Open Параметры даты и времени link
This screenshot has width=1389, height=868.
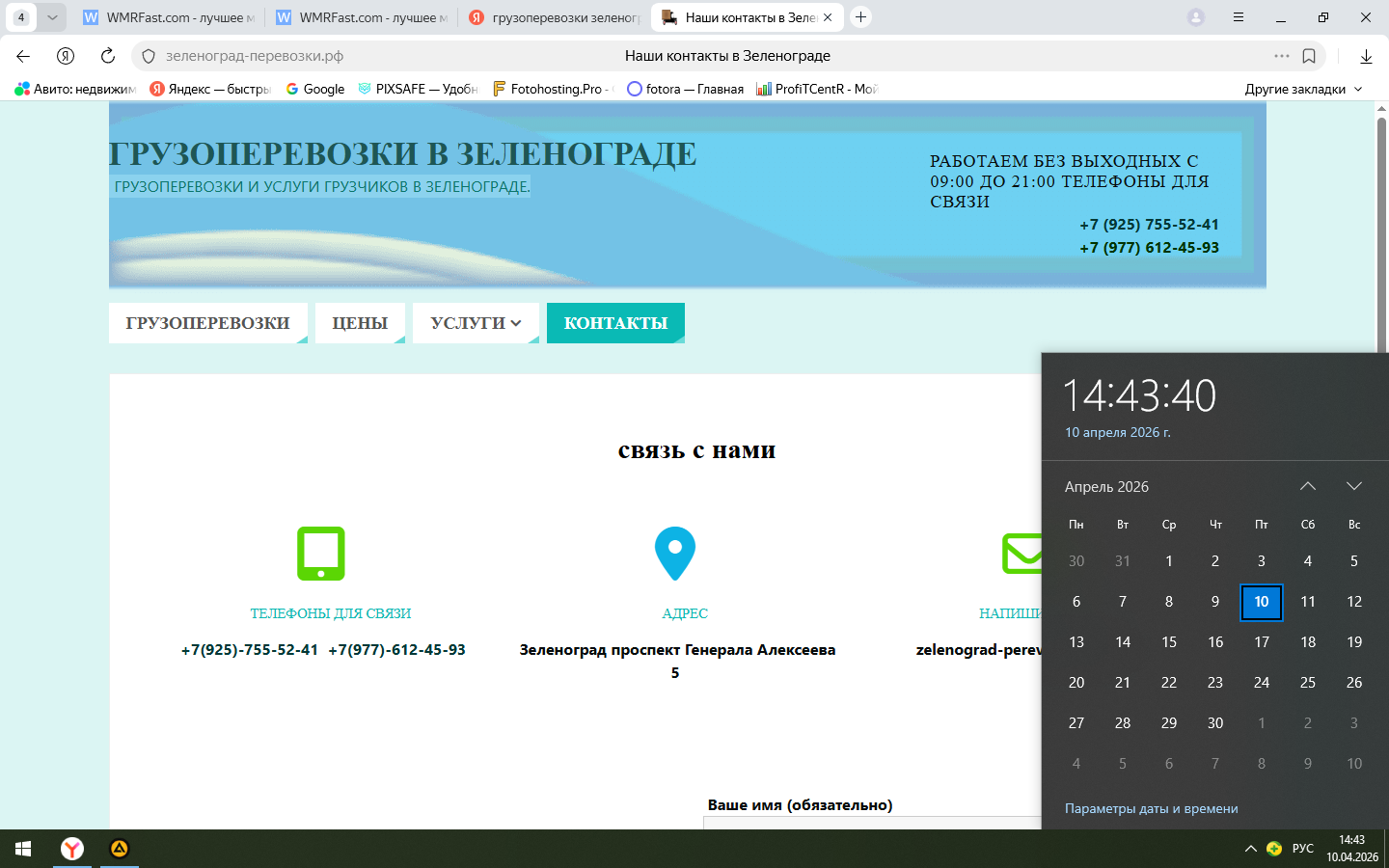click(x=1151, y=808)
